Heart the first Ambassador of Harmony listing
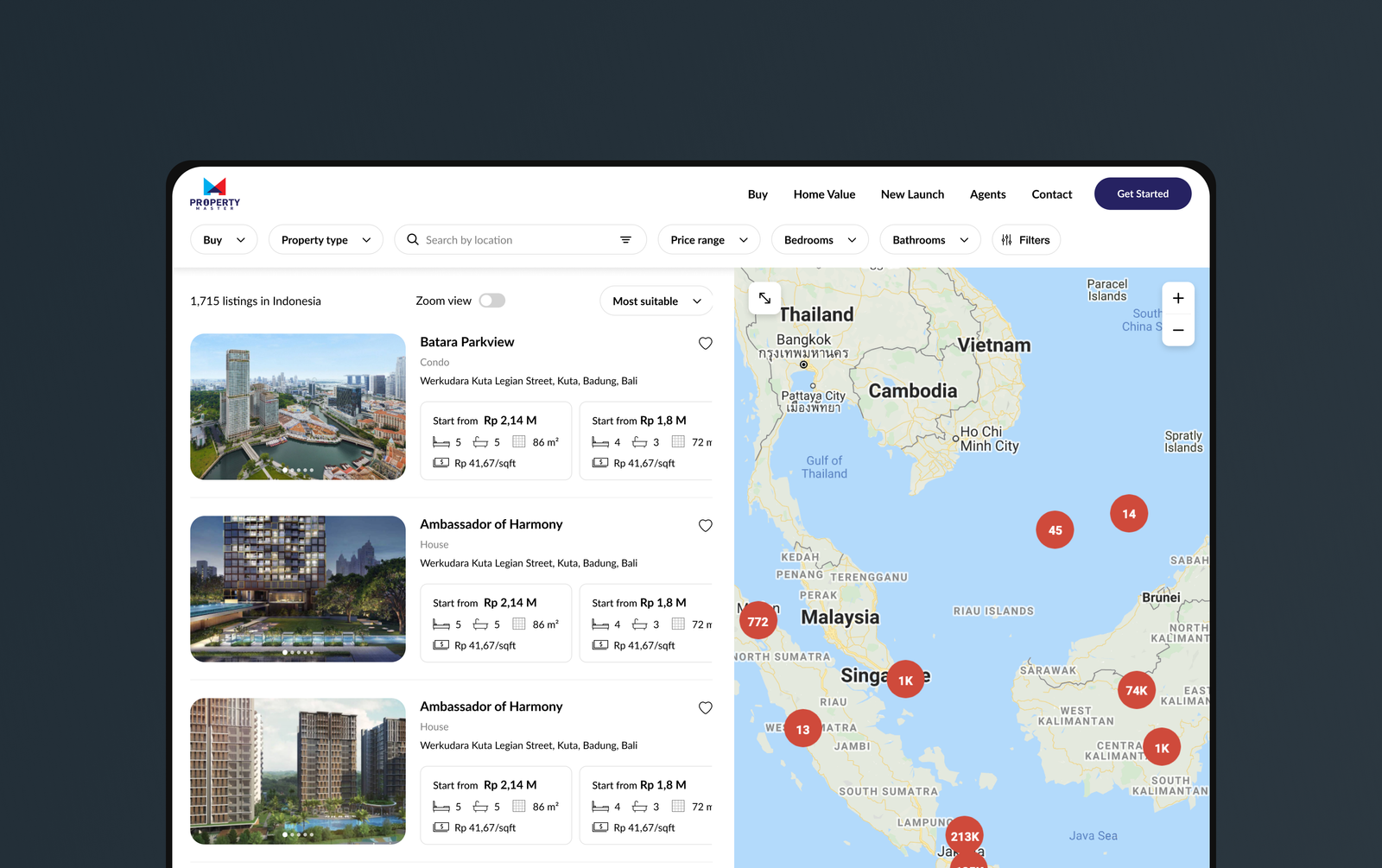The image size is (1382, 868). (x=705, y=525)
